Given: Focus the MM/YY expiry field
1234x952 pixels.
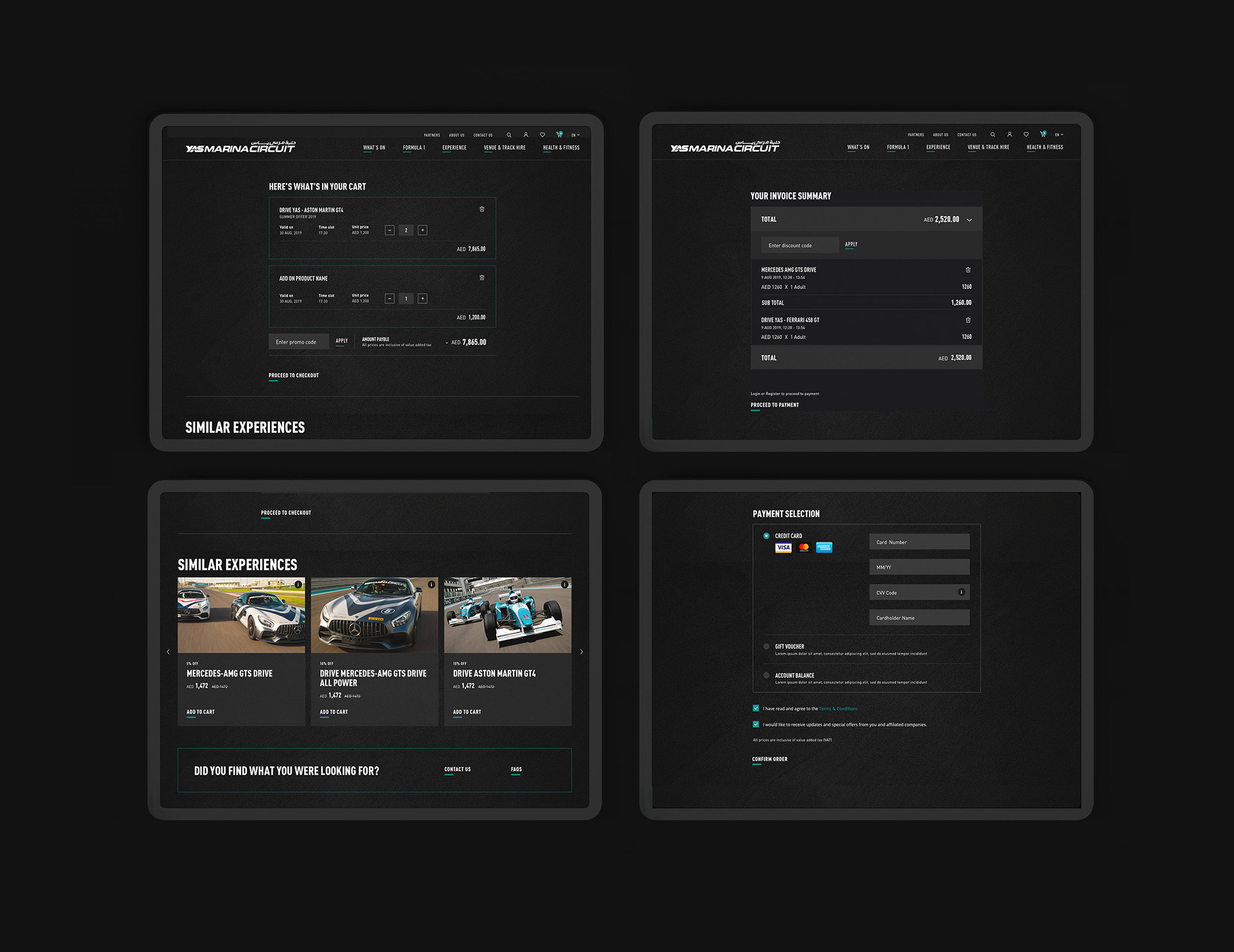Looking at the screenshot, I should (x=919, y=566).
